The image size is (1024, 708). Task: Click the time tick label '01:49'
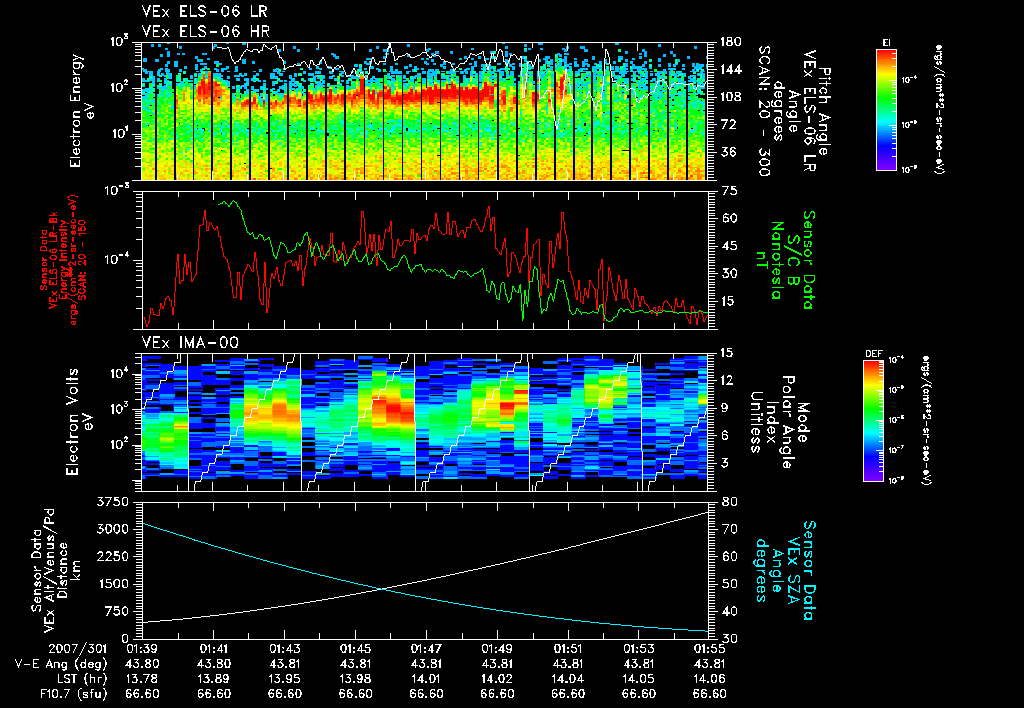[x=497, y=649]
